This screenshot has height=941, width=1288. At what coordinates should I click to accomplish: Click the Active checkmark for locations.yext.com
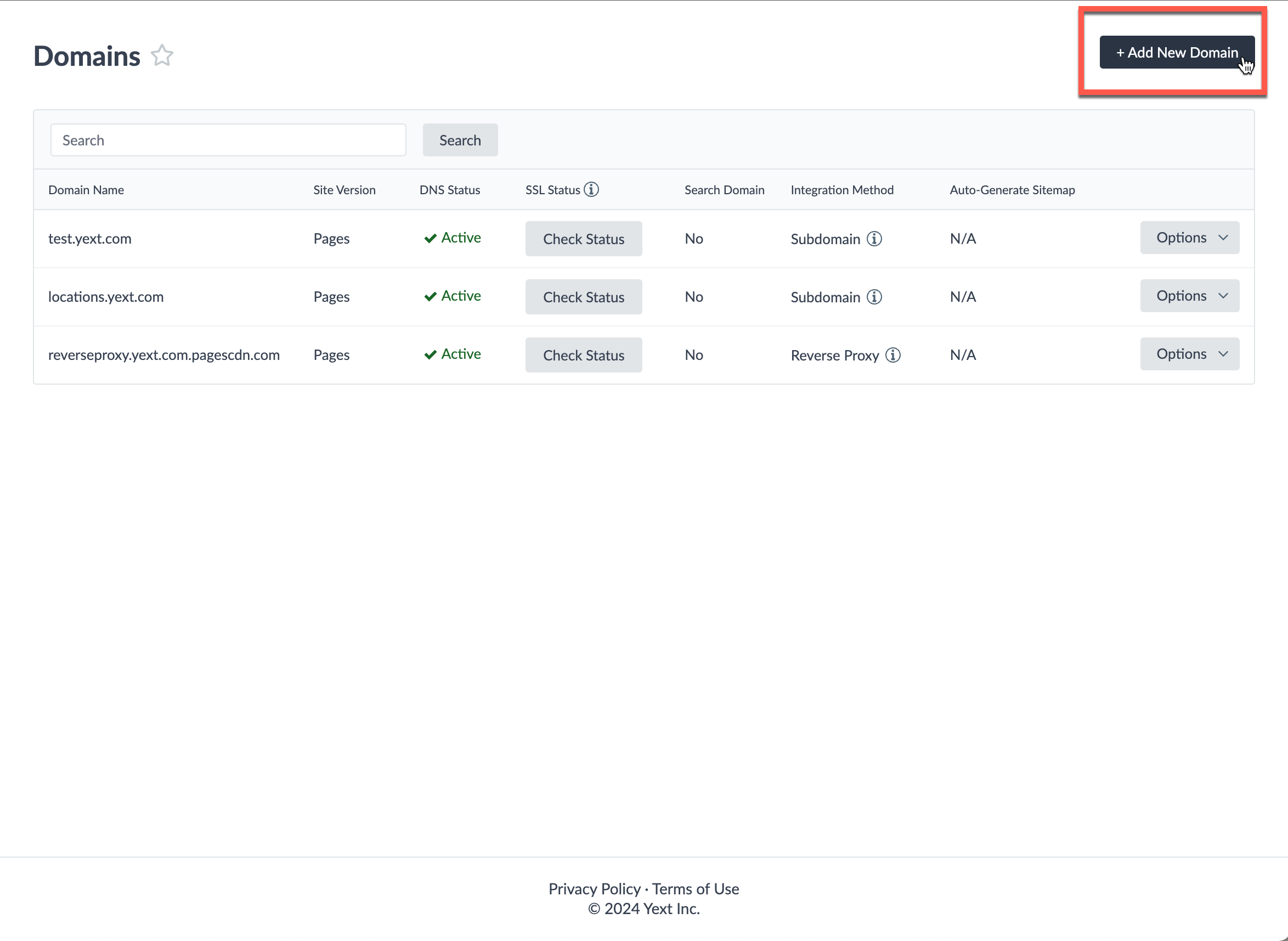pyautogui.click(x=431, y=296)
